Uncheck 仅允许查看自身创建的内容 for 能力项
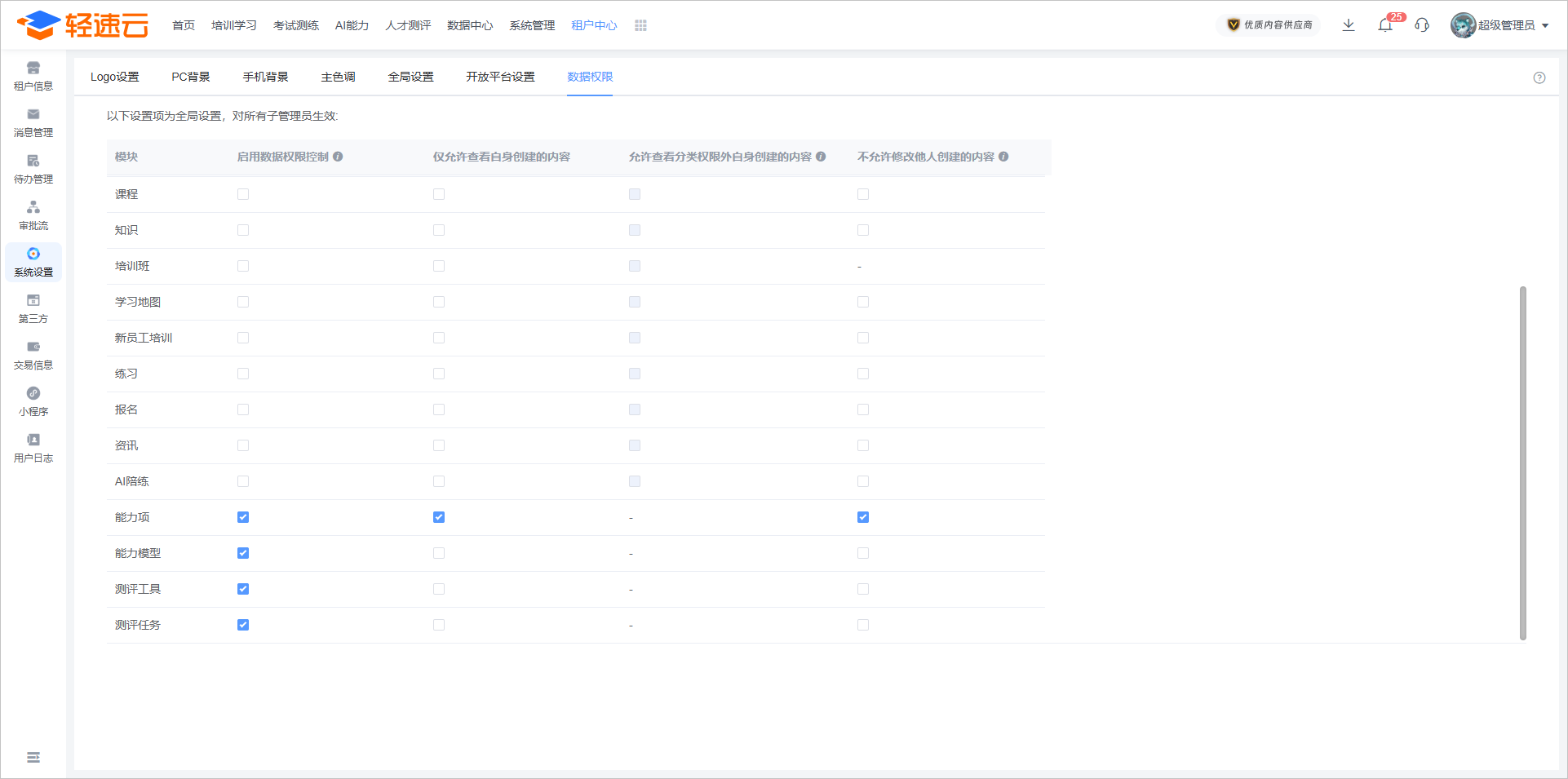Screen dimensions: 1568x779 pos(439,516)
